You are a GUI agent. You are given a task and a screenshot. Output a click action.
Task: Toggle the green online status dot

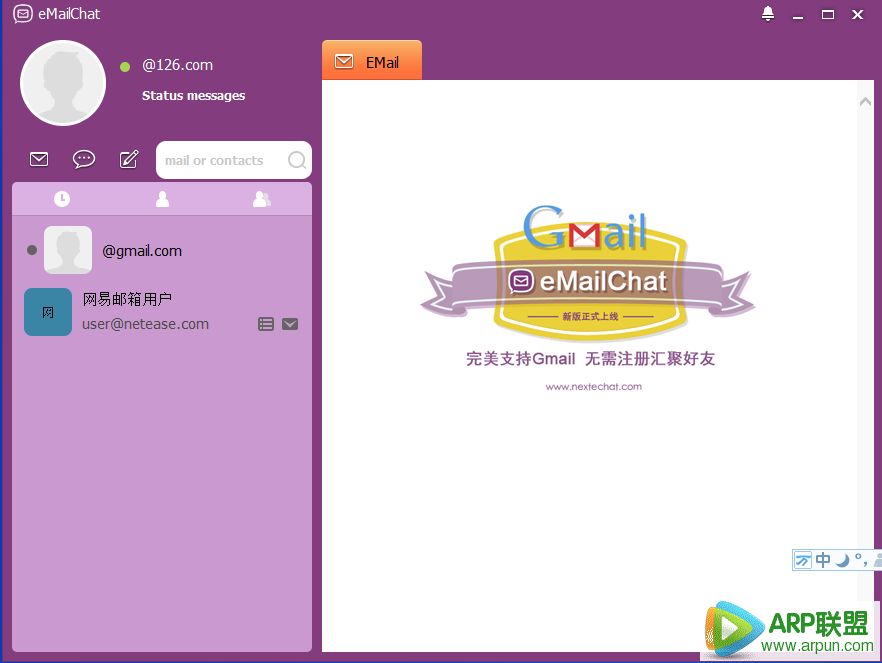[125, 67]
